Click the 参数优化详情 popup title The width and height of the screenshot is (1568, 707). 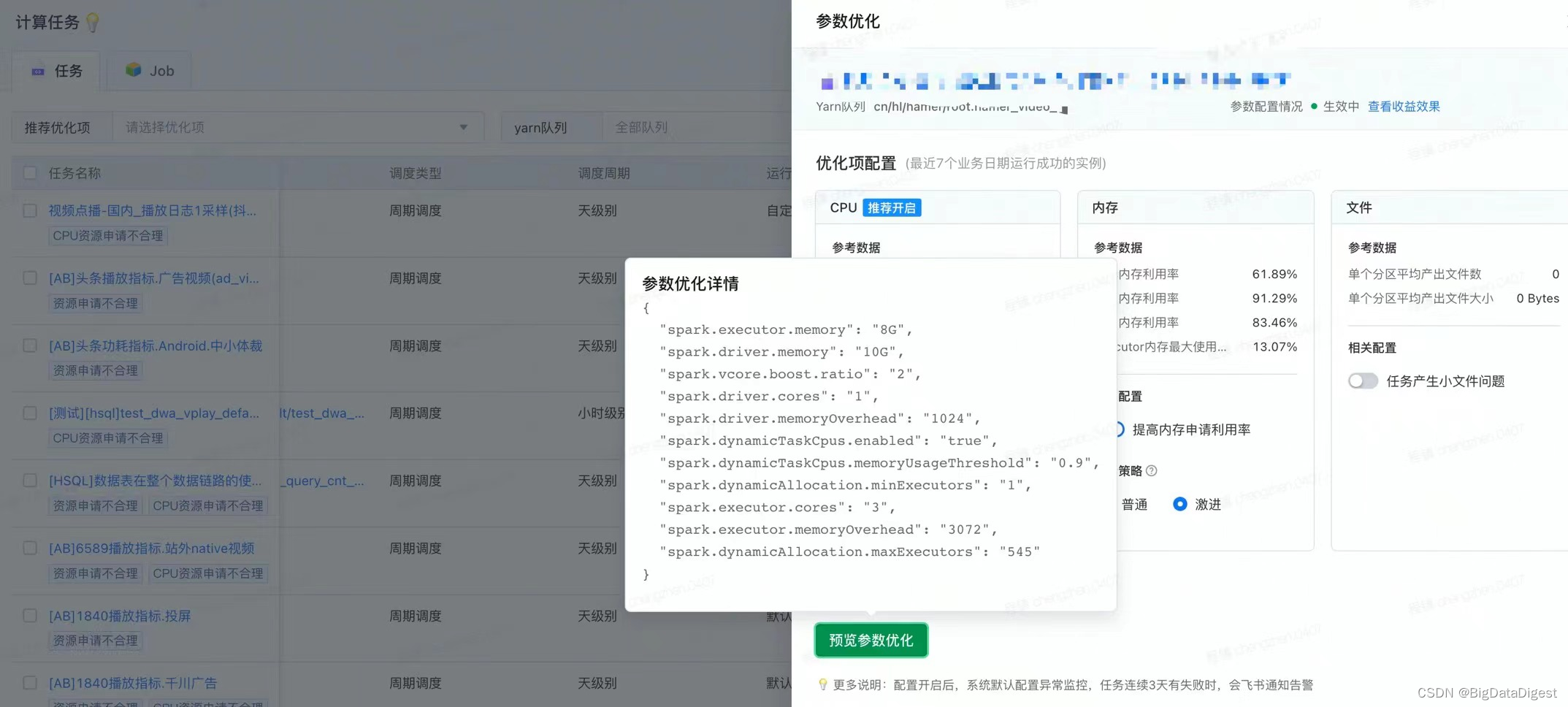(x=690, y=283)
